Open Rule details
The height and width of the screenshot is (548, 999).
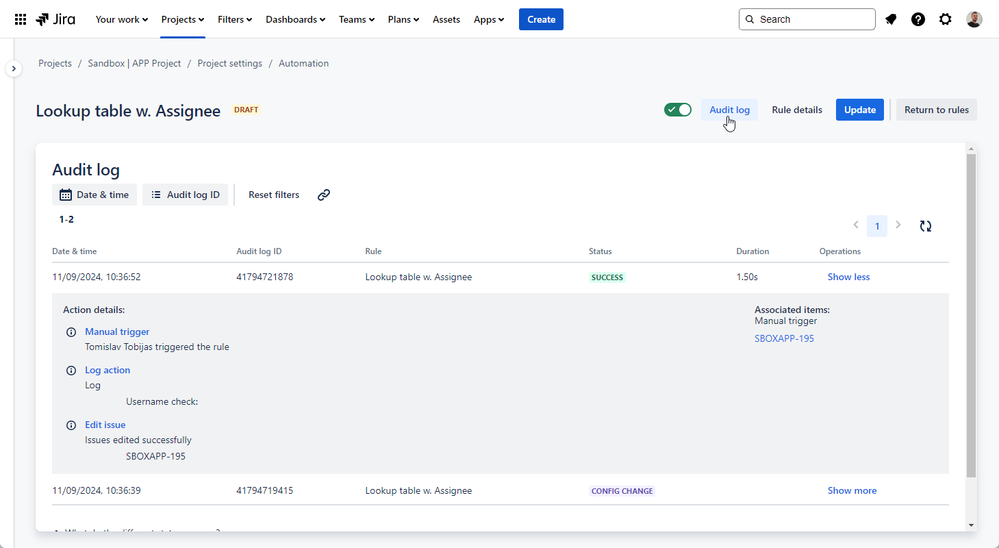[797, 110]
